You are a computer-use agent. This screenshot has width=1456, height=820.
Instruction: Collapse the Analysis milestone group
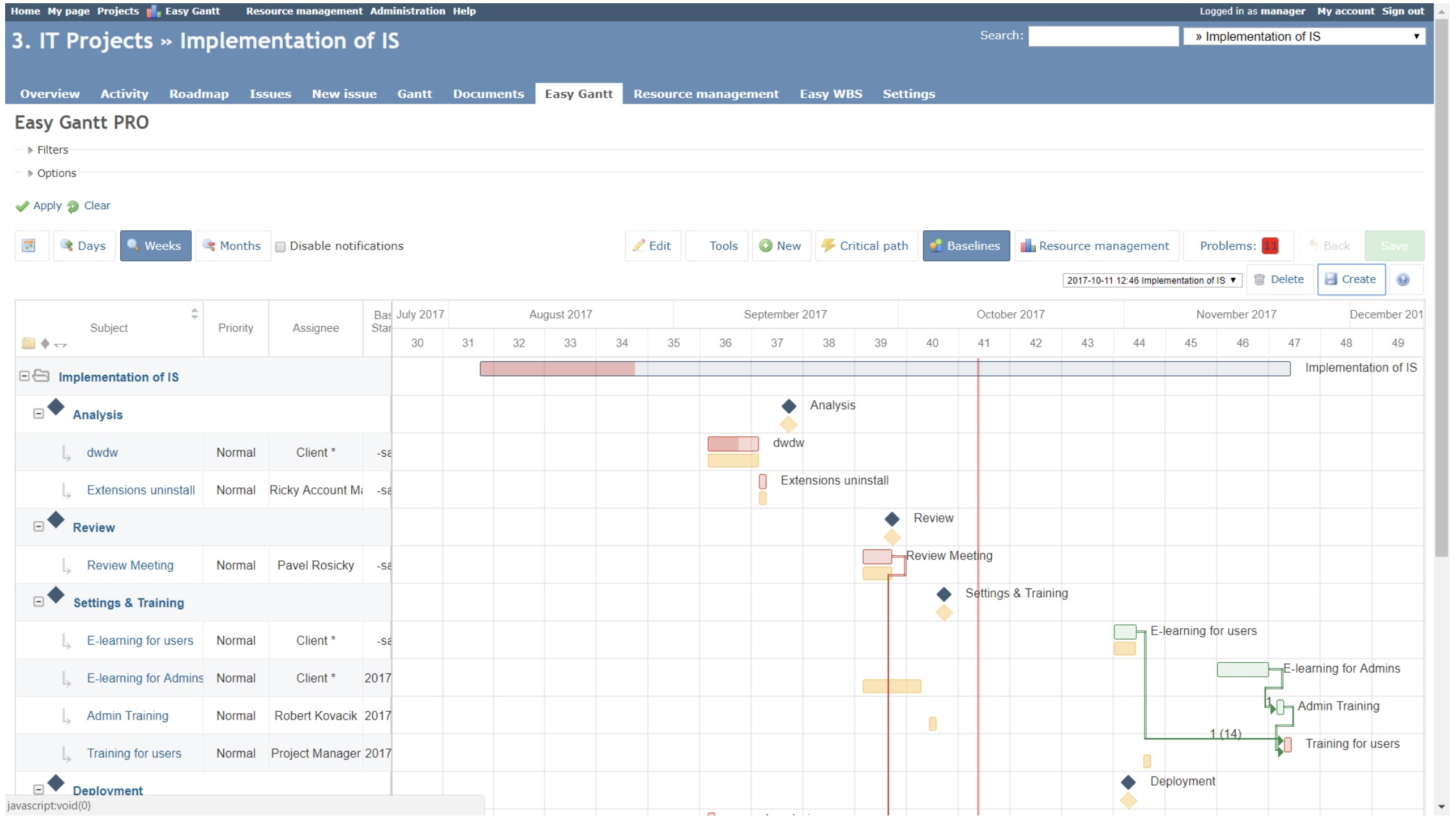(x=38, y=414)
